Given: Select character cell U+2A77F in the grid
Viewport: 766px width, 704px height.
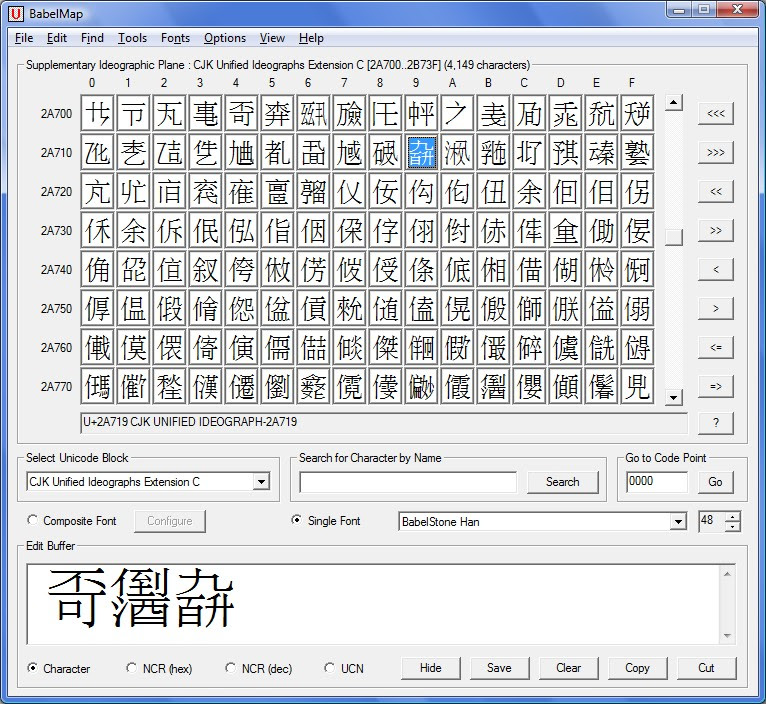Looking at the screenshot, I should pyautogui.click(x=638, y=387).
